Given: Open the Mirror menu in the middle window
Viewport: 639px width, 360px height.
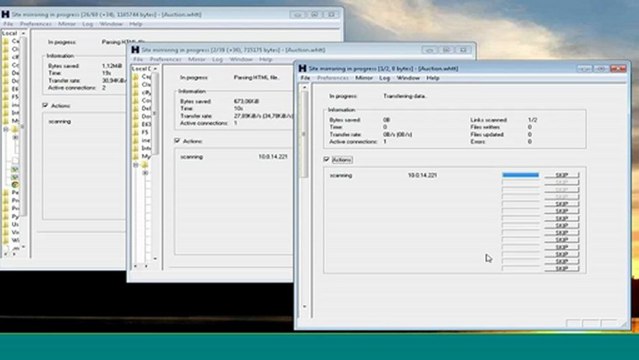Looking at the screenshot, I should [x=197, y=60].
